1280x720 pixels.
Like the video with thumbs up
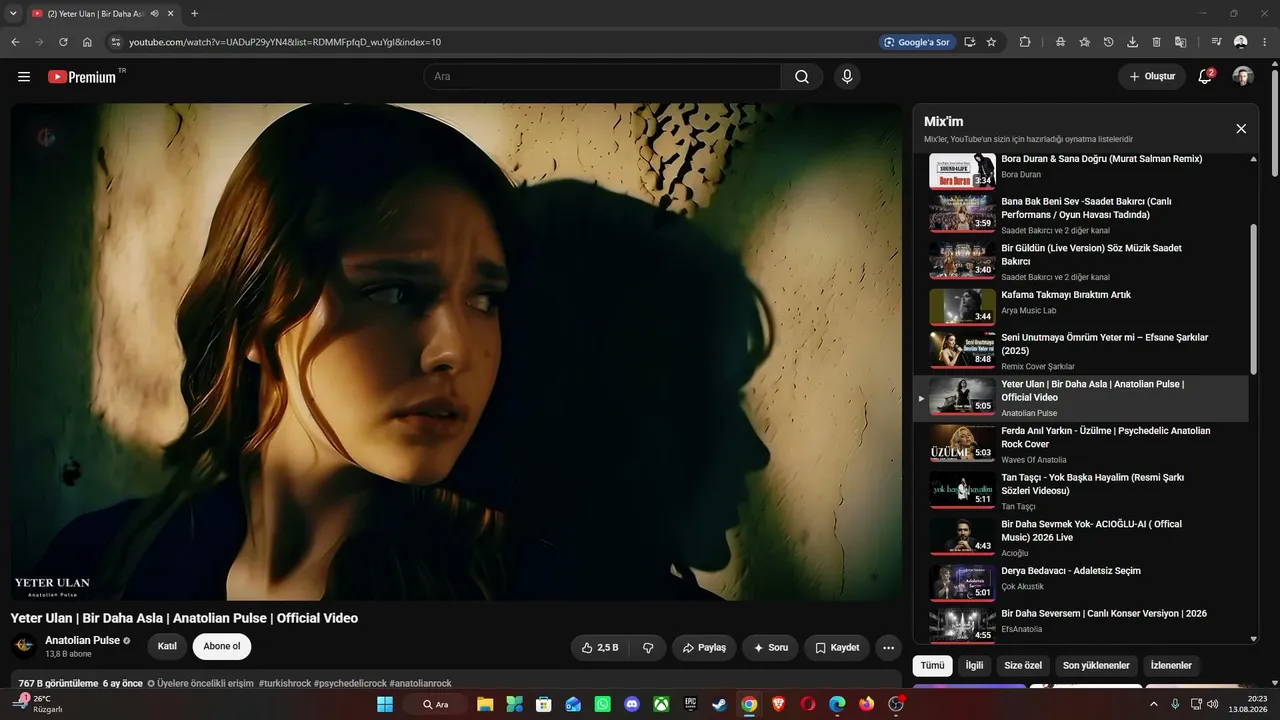600,648
